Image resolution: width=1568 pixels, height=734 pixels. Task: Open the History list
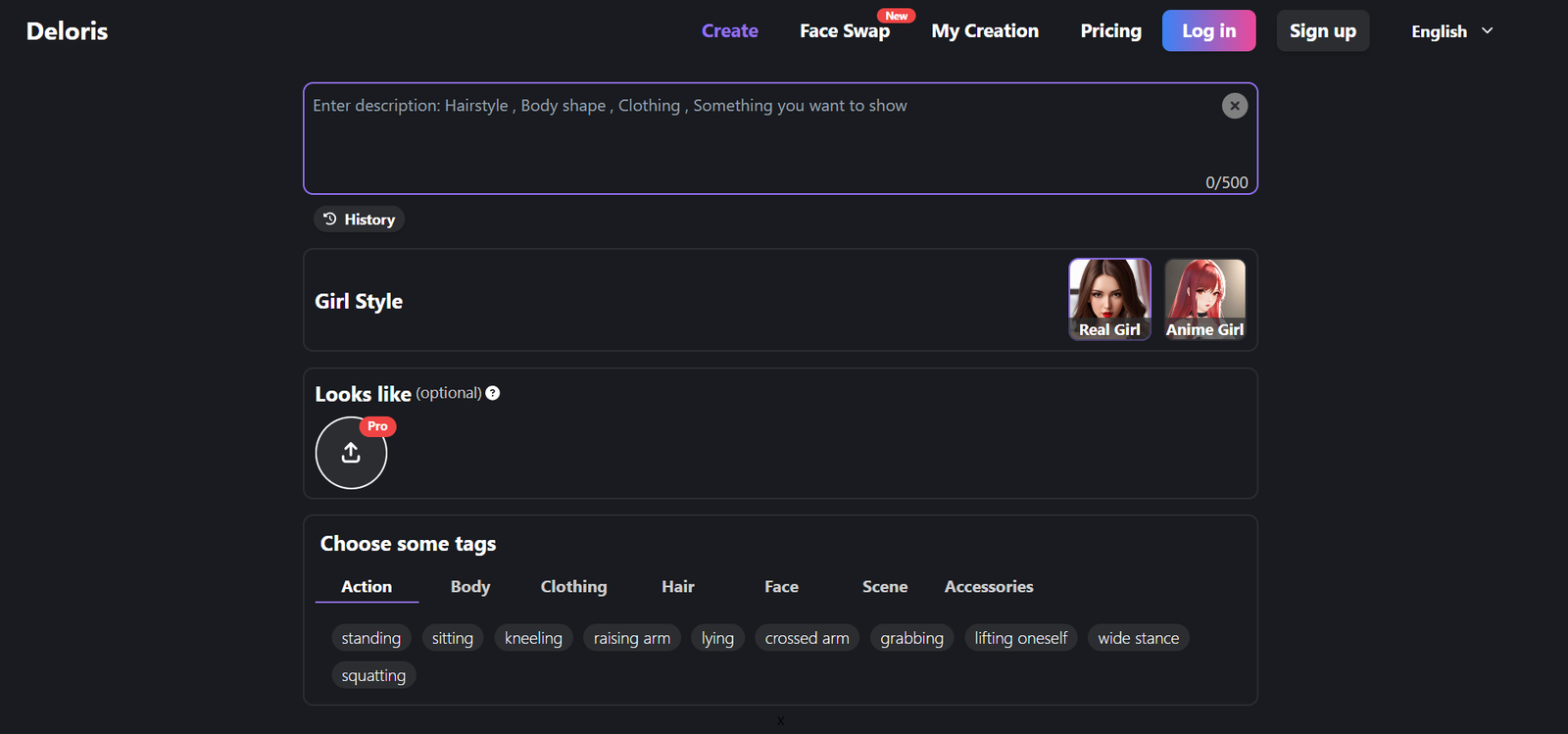click(x=359, y=220)
